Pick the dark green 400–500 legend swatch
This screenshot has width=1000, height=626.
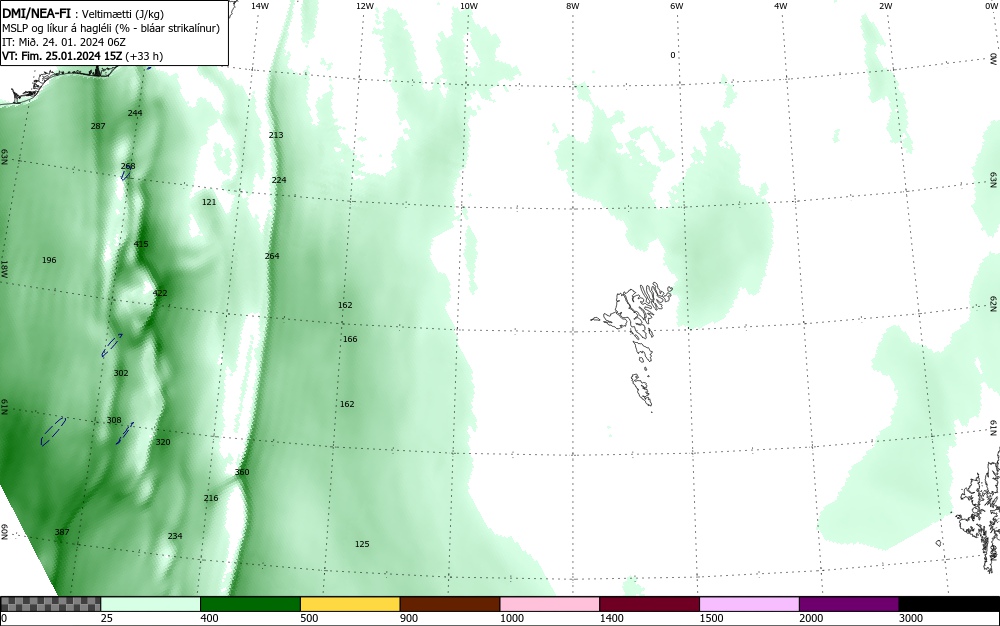[x=250, y=604]
